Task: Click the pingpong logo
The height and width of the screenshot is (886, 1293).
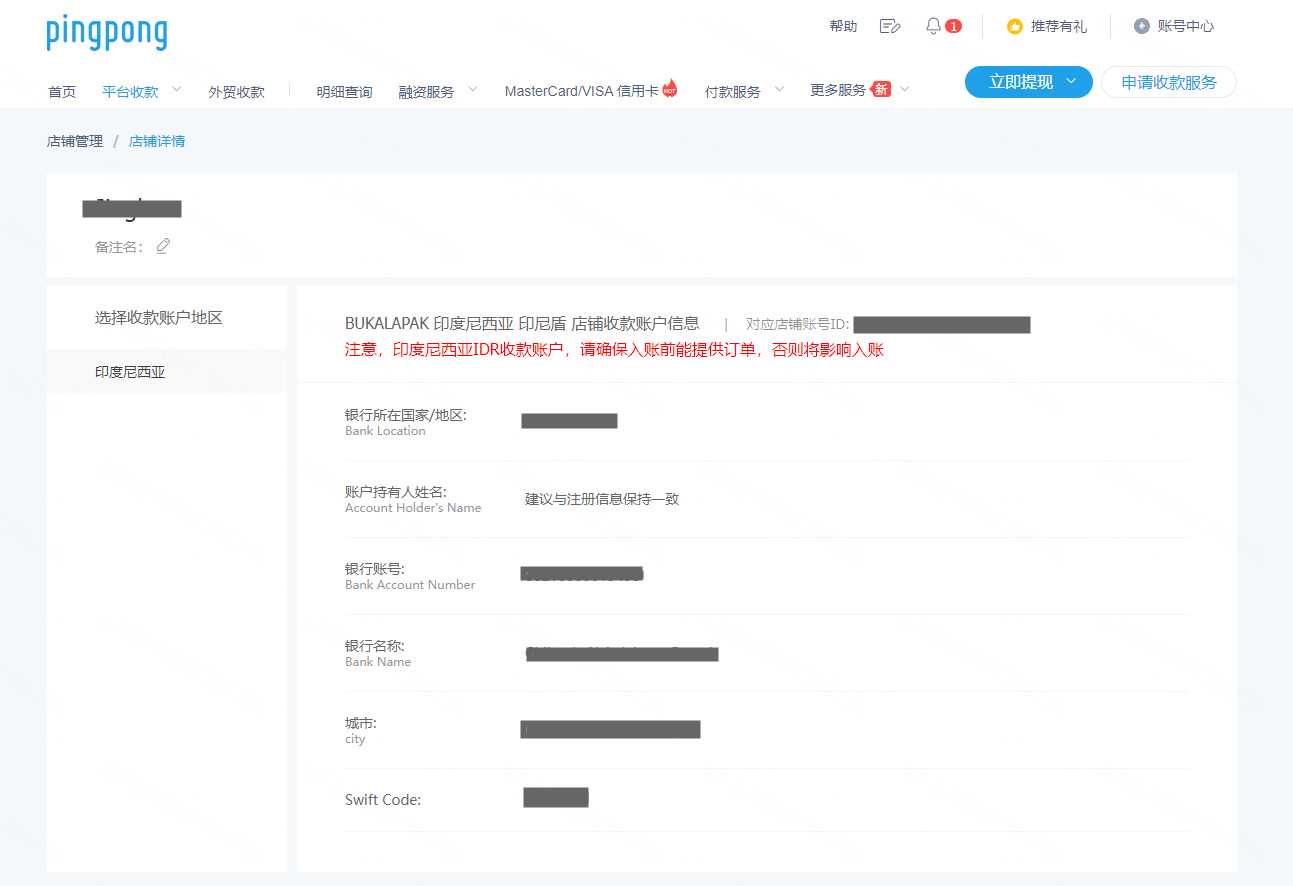Action: tap(107, 33)
